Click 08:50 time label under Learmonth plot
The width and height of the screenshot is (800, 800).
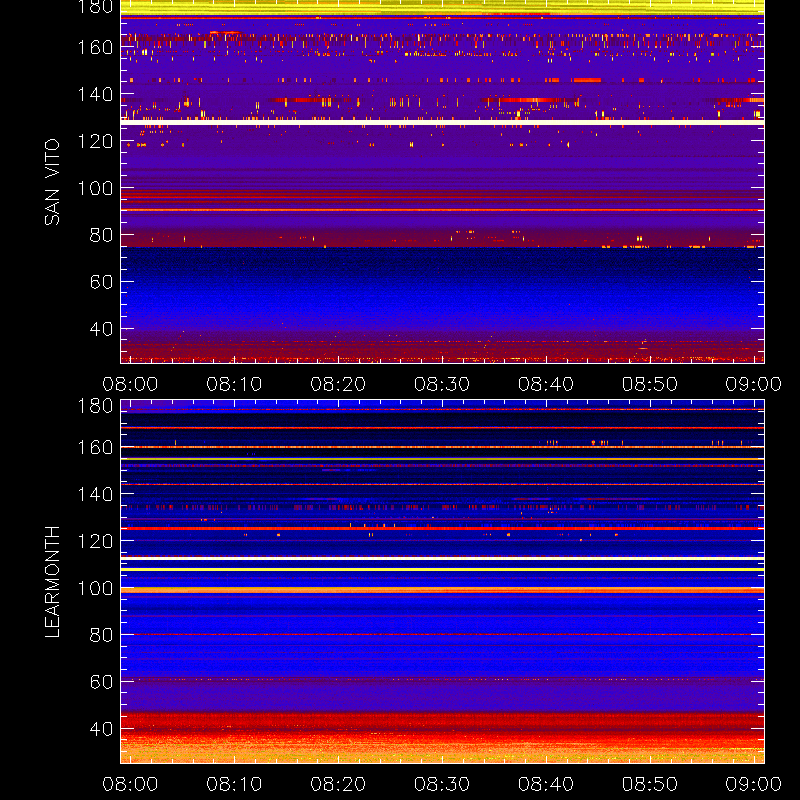pyautogui.click(x=649, y=784)
